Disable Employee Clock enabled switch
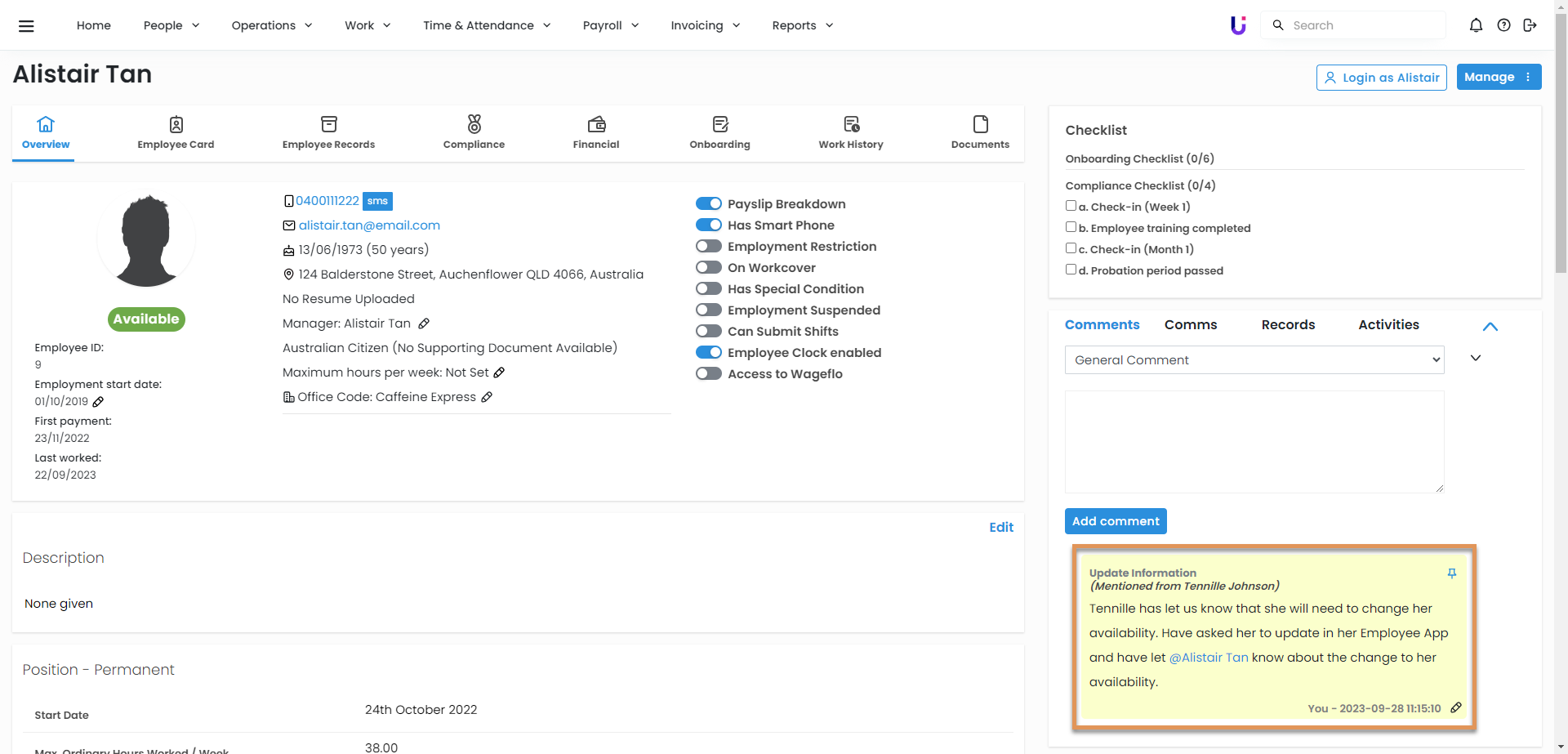1568x754 pixels. click(x=709, y=353)
